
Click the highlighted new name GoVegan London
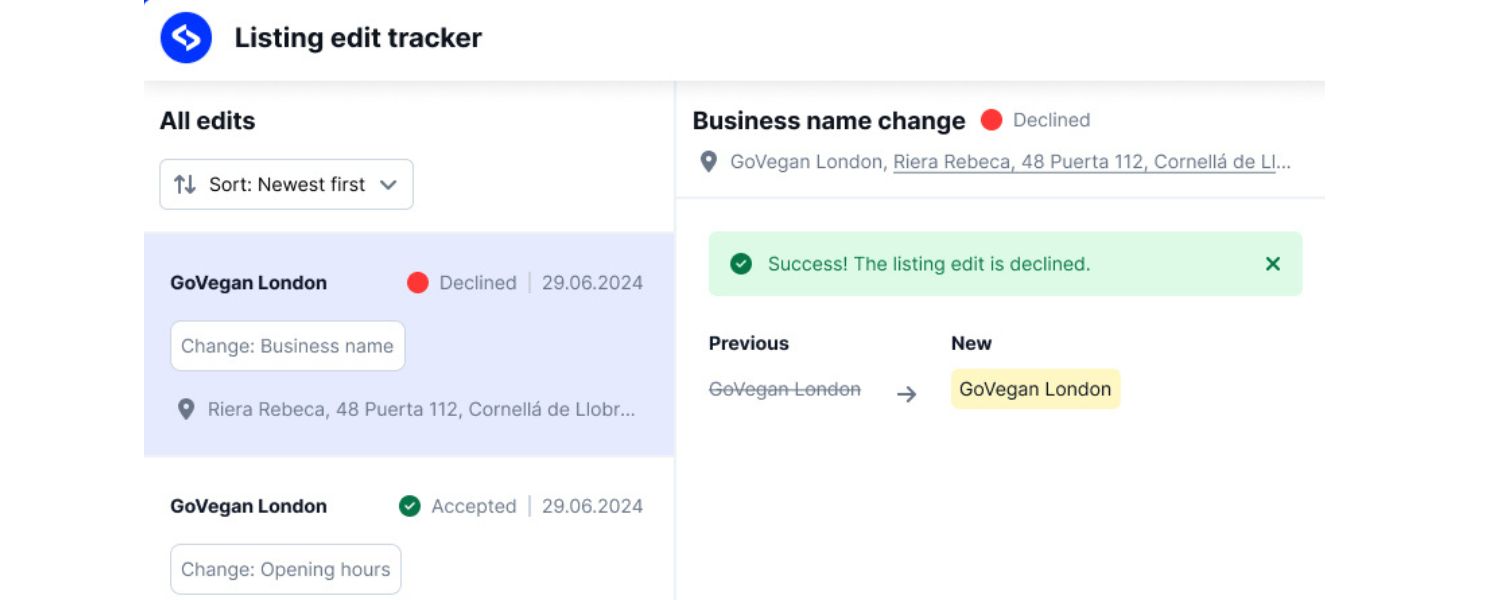(x=1034, y=389)
